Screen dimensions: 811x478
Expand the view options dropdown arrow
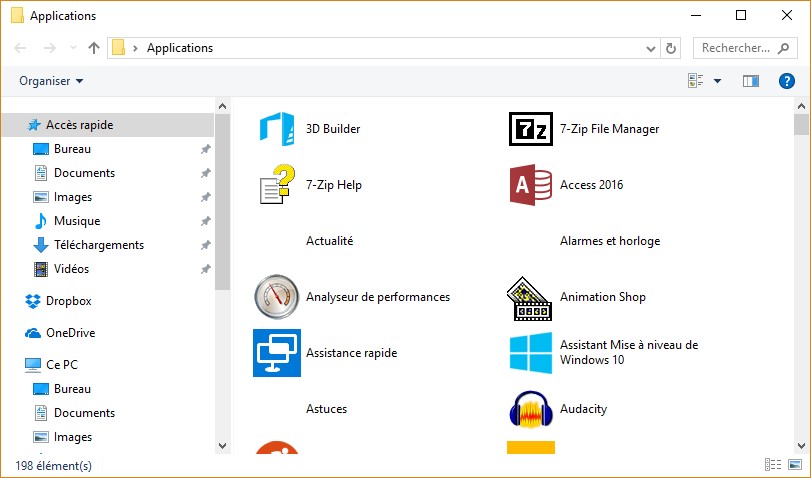717,81
